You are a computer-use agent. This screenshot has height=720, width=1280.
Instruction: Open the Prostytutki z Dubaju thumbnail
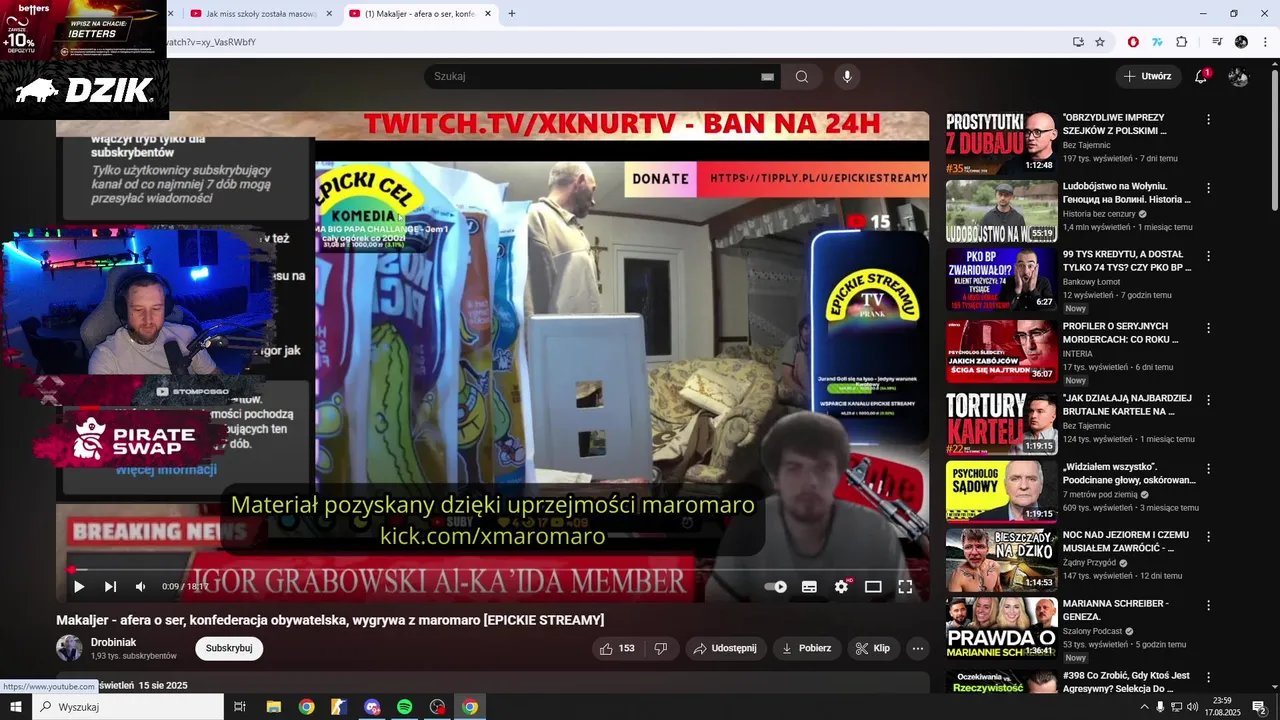(1001, 142)
